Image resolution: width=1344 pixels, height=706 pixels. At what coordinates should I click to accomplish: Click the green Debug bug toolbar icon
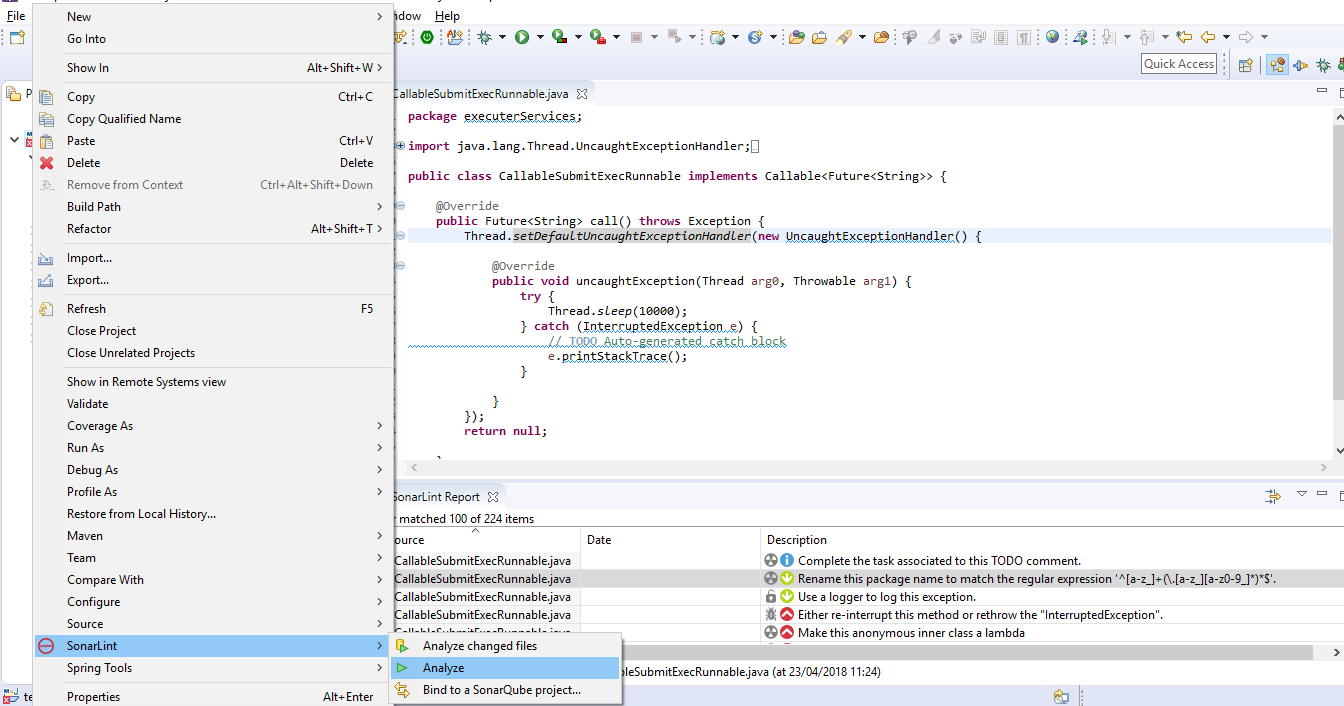coord(484,37)
